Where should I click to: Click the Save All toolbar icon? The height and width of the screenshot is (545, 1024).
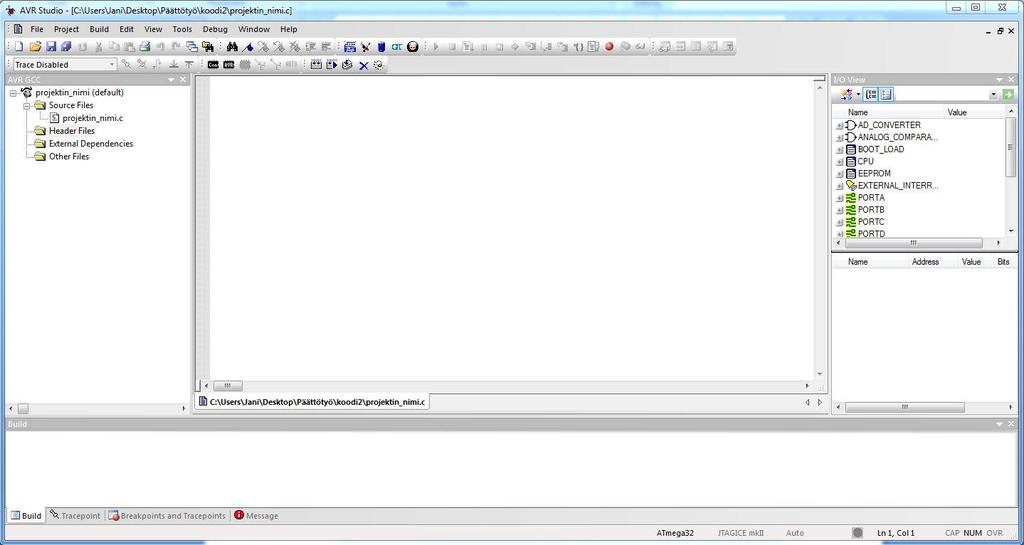point(66,46)
